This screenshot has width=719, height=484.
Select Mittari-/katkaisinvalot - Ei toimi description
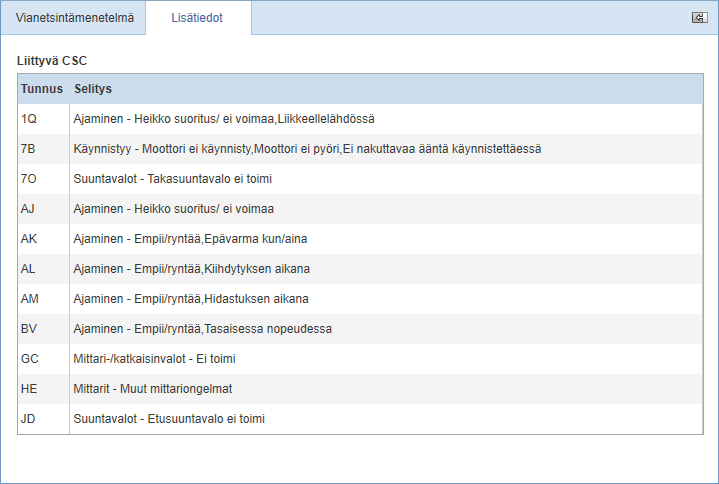tap(155, 359)
